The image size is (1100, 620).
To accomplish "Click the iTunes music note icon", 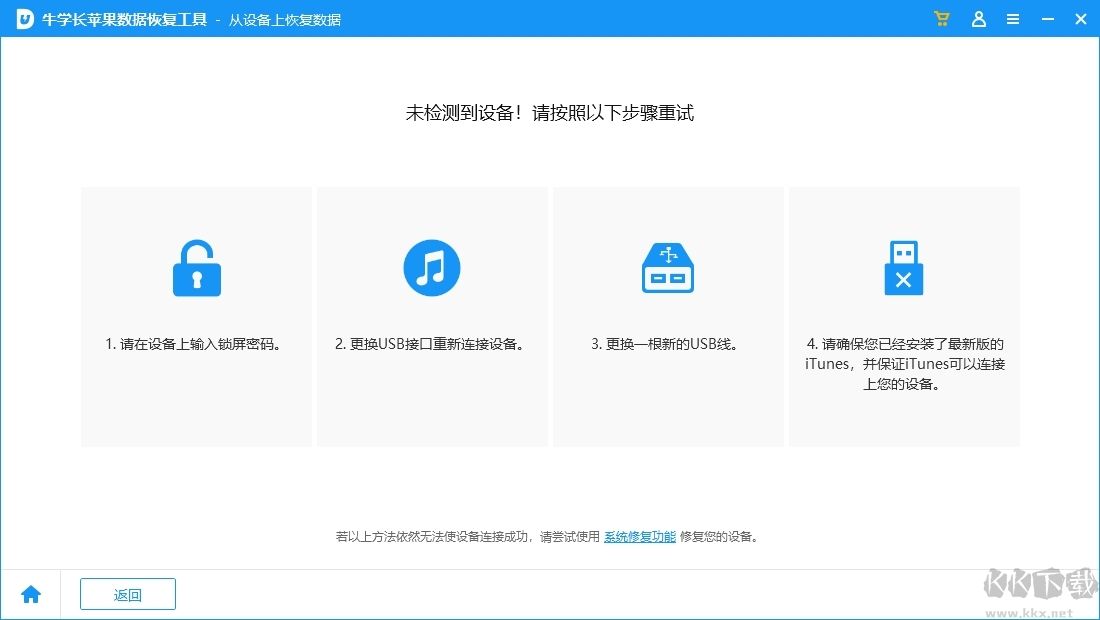I will [x=432, y=266].
